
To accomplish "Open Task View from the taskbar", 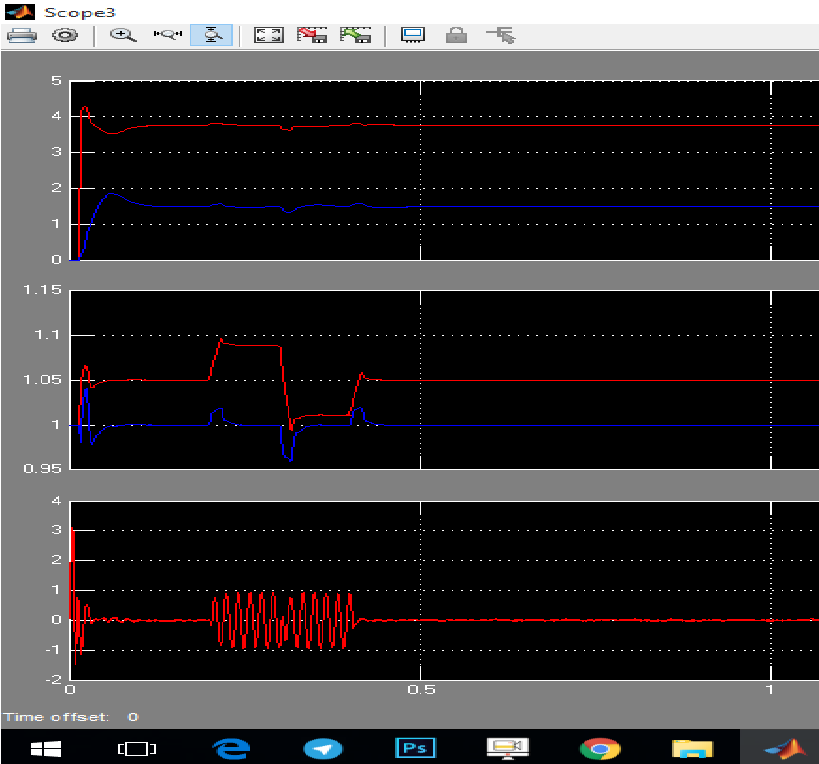I will pyautogui.click(x=138, y=747).
